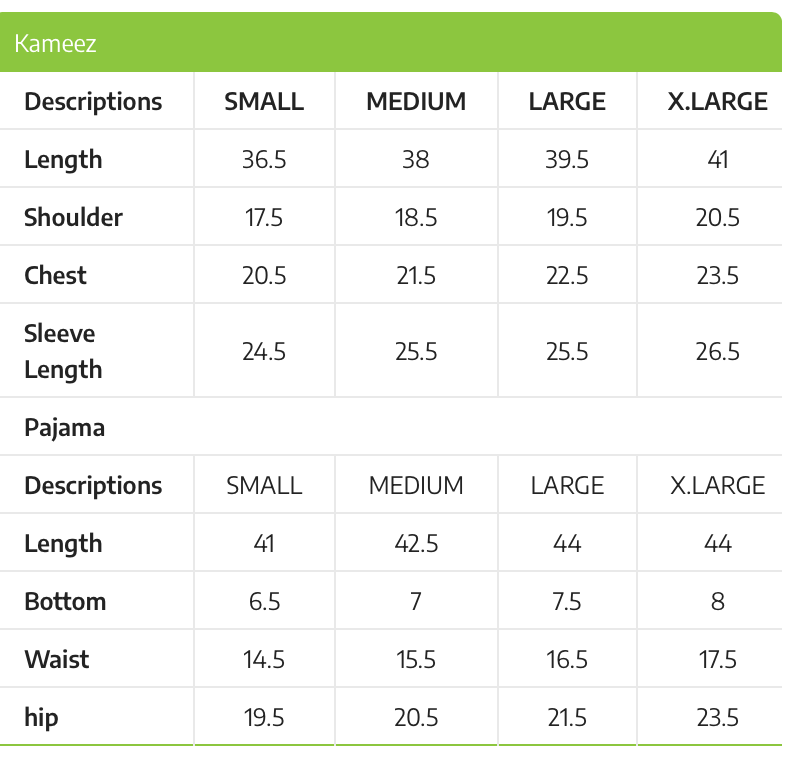Click the Kameez LARGE column header
The height and width of the screenshot is (766, 788).
click(567, 102)
